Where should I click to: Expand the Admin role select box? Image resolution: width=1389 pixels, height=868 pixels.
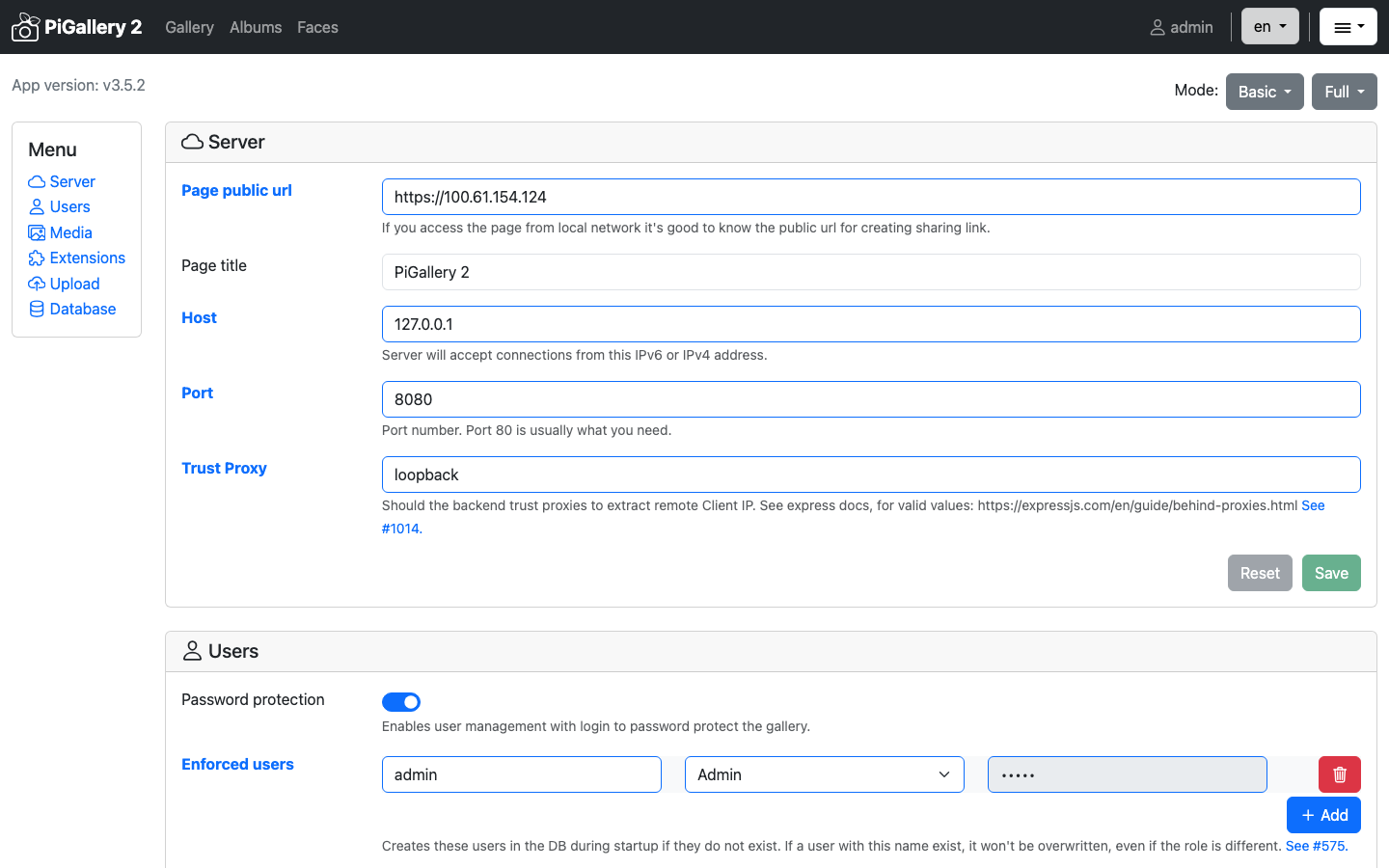[825, 774]
